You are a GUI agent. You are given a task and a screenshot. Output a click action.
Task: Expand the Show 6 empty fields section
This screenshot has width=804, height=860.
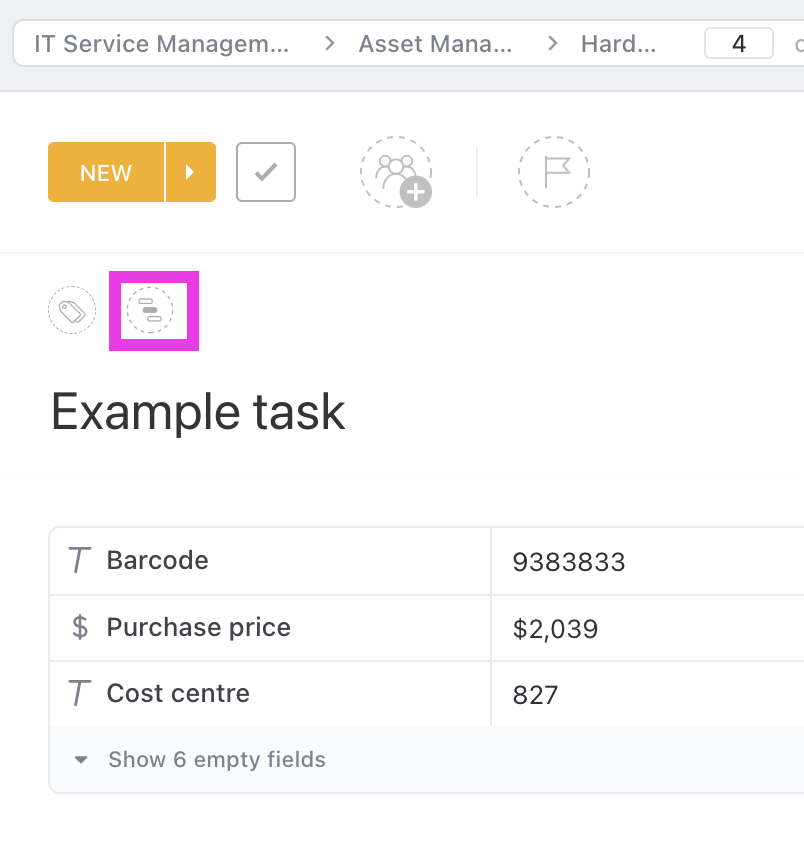(x=216, y=760)
